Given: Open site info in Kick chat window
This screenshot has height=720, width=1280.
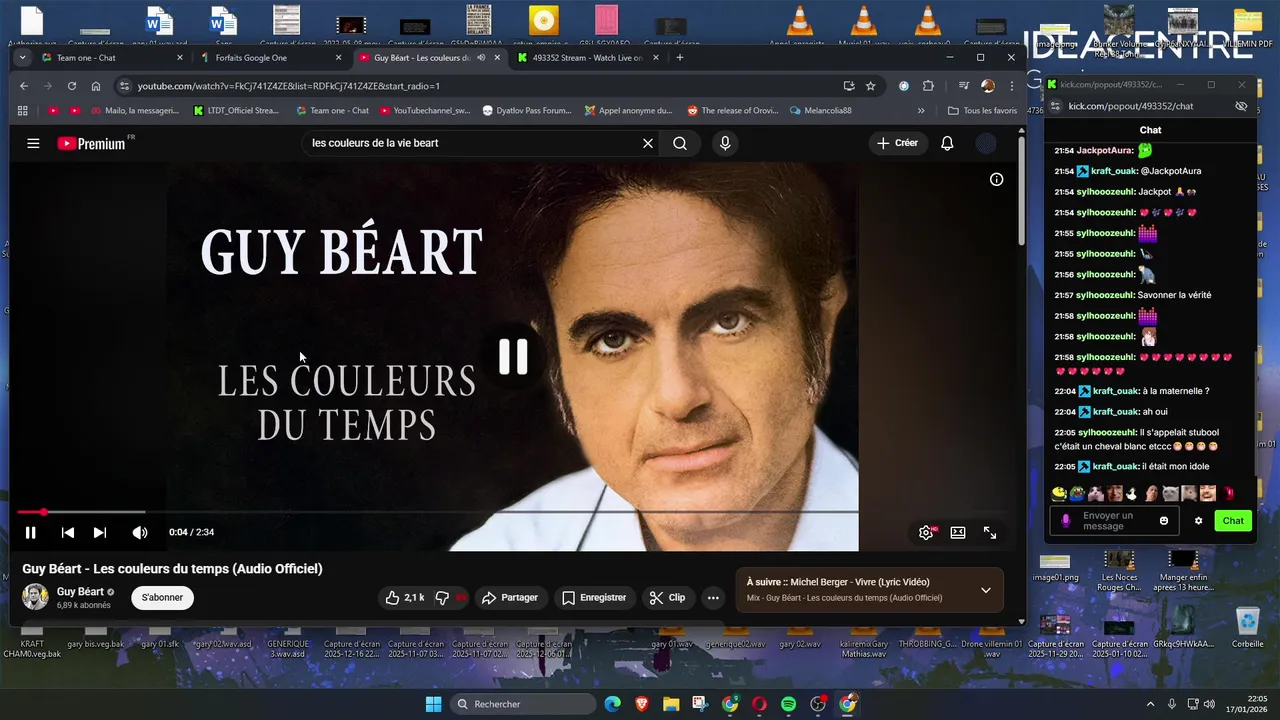Looking at the screenshot, I should (x=1054, y=106).
